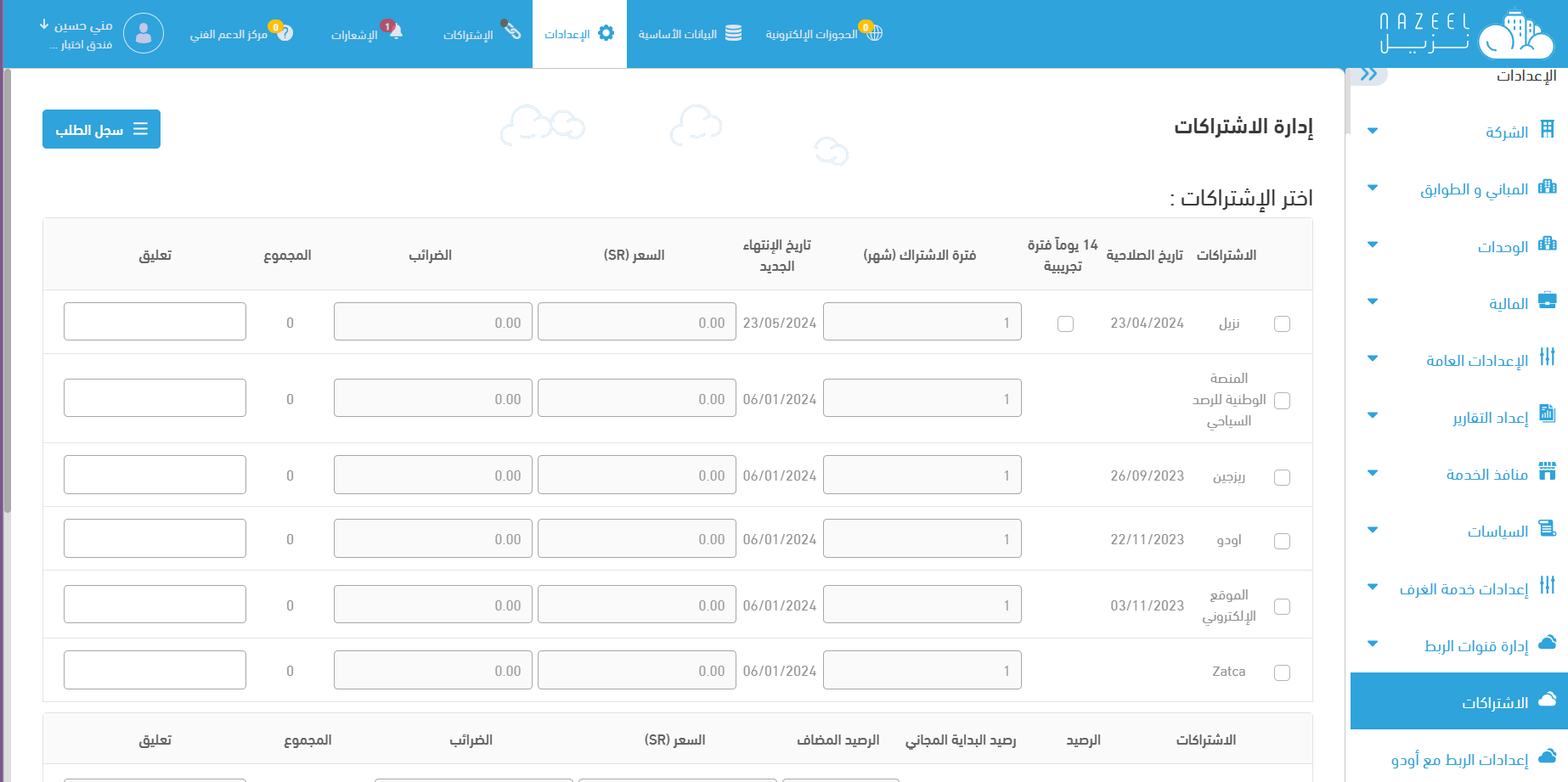
Task: Open إعدادات الربط مع أودو link
Action: pos(1458,759)
